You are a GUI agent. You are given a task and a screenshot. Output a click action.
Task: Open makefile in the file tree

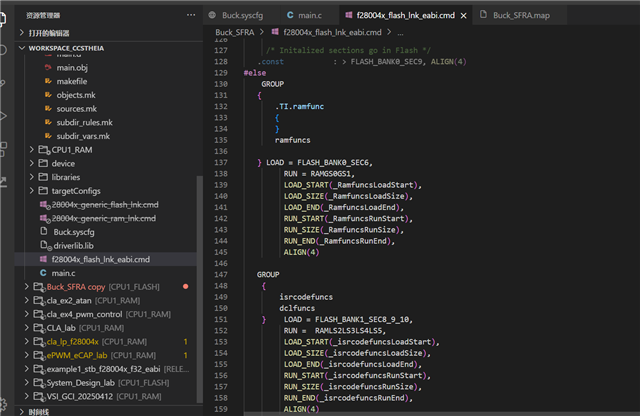[72, 80]
